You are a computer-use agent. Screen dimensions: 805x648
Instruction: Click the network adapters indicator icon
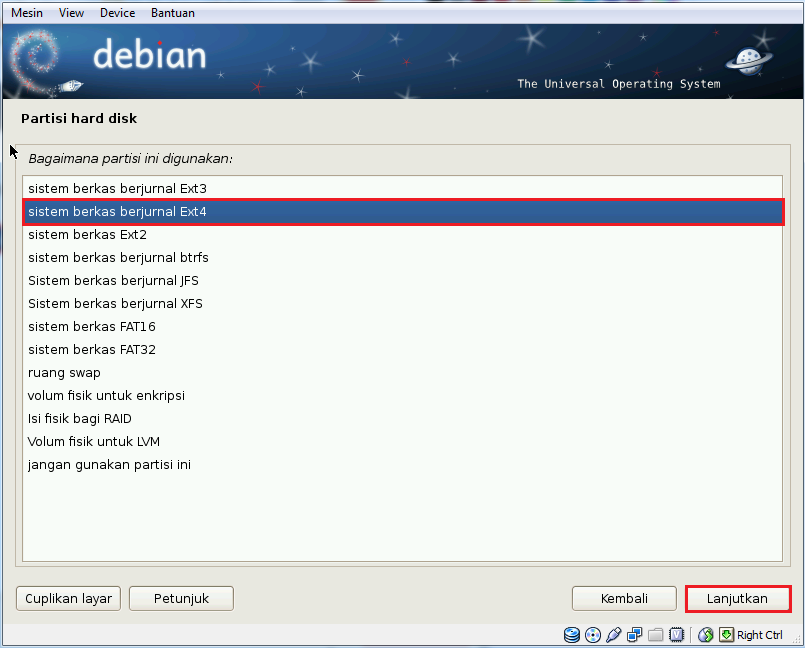tap(635, 634)
